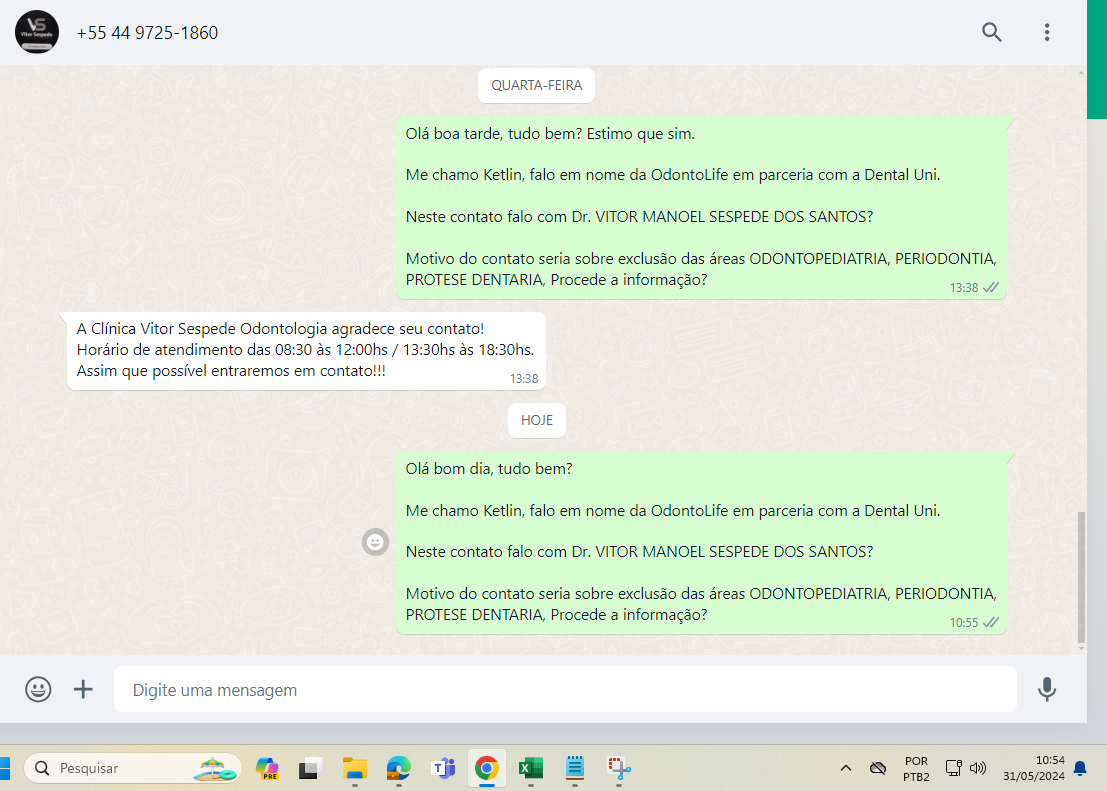The width and height of the screenshot is (1107, 791).
Task: Click the sent message from 10:55
Action: [701, 542]
